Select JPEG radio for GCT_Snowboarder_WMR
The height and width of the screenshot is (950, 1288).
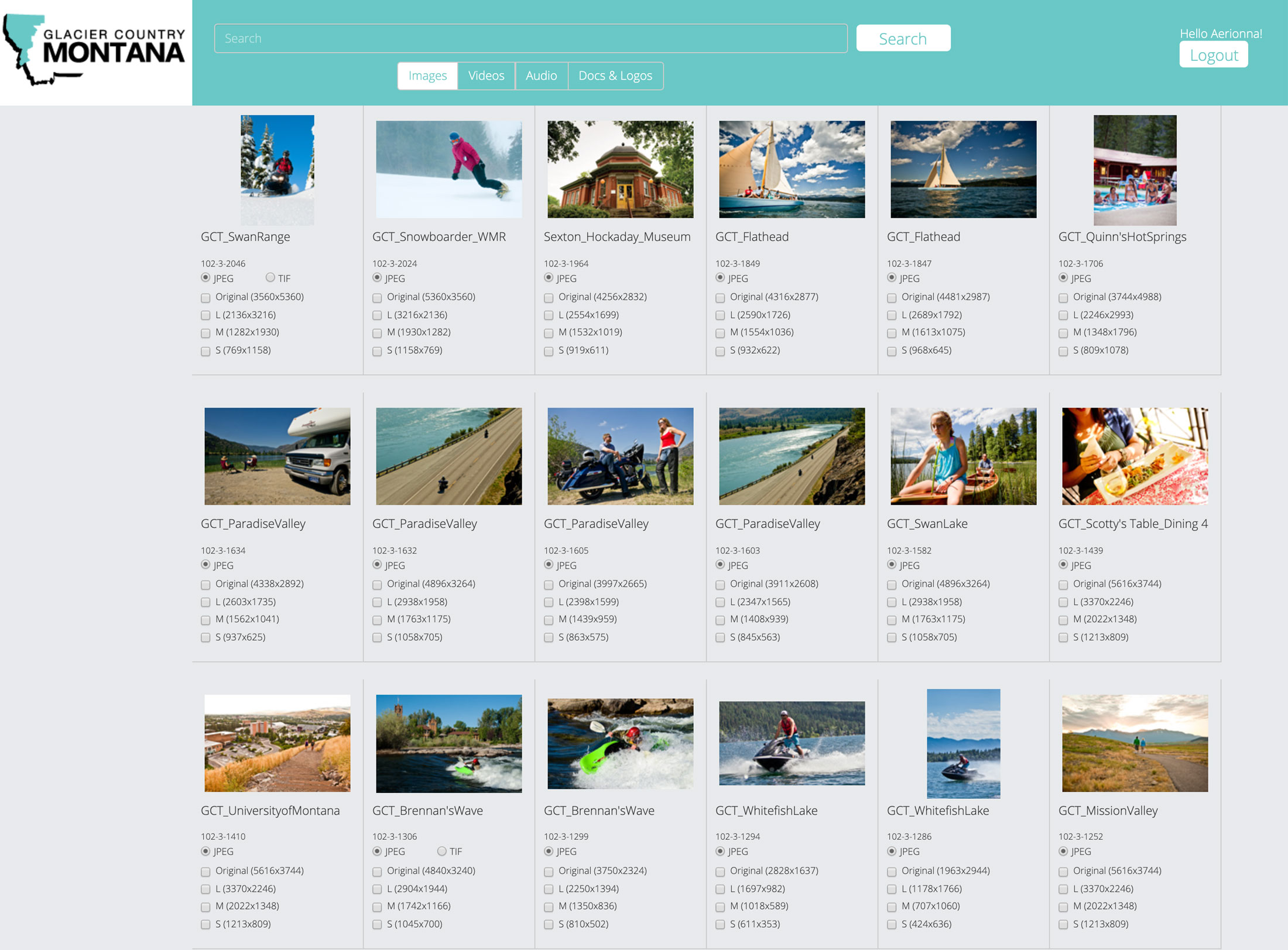377,278
